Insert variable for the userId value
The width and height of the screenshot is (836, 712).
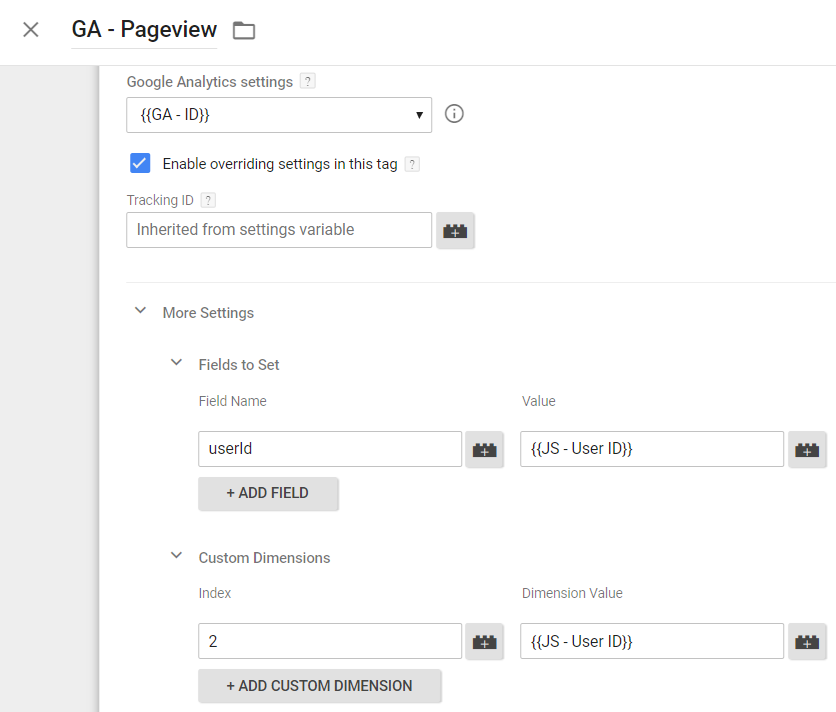807,450
